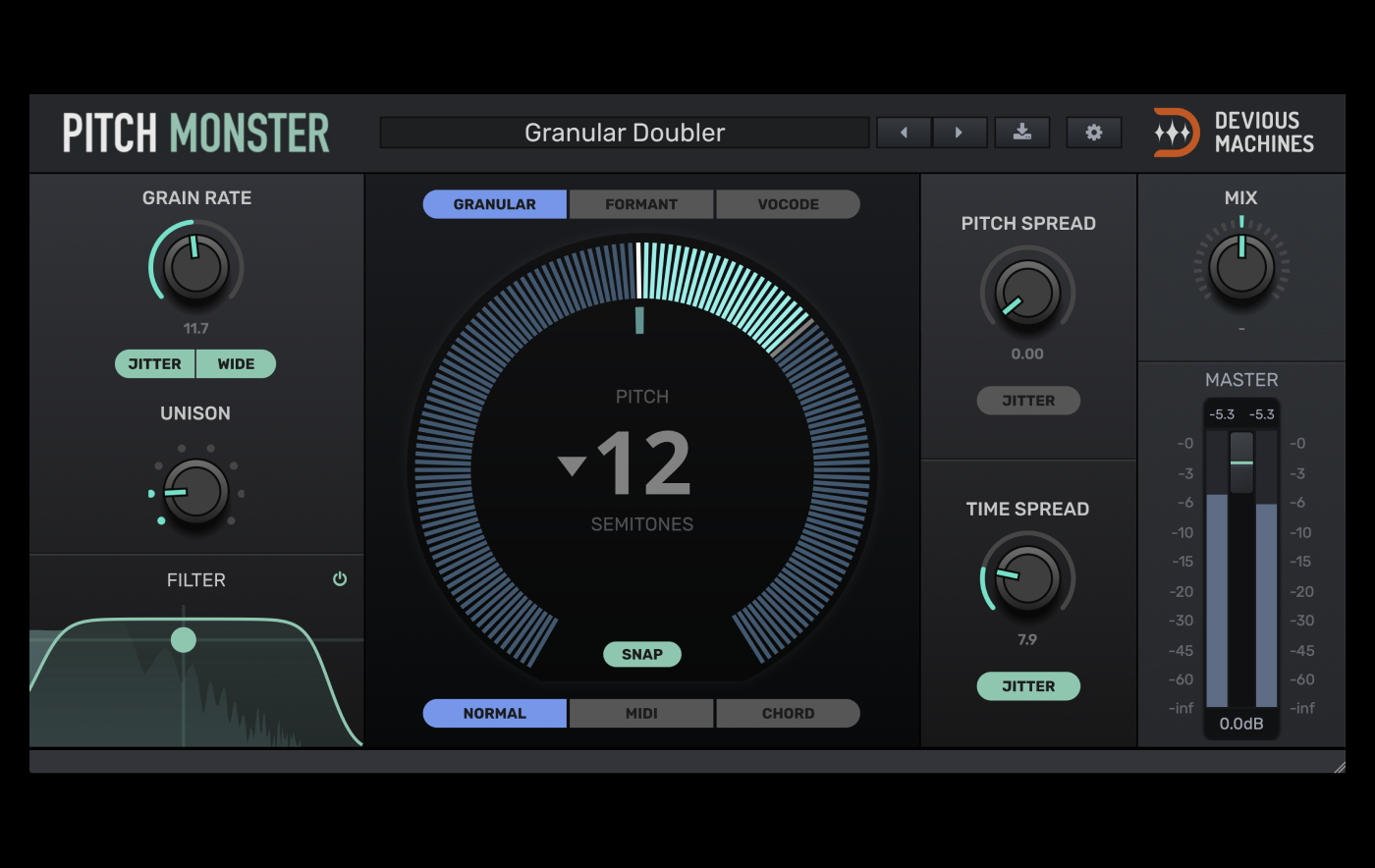Click the left master level meter bar
This screenshot has height=868, width=1375.
(1217, 570)
